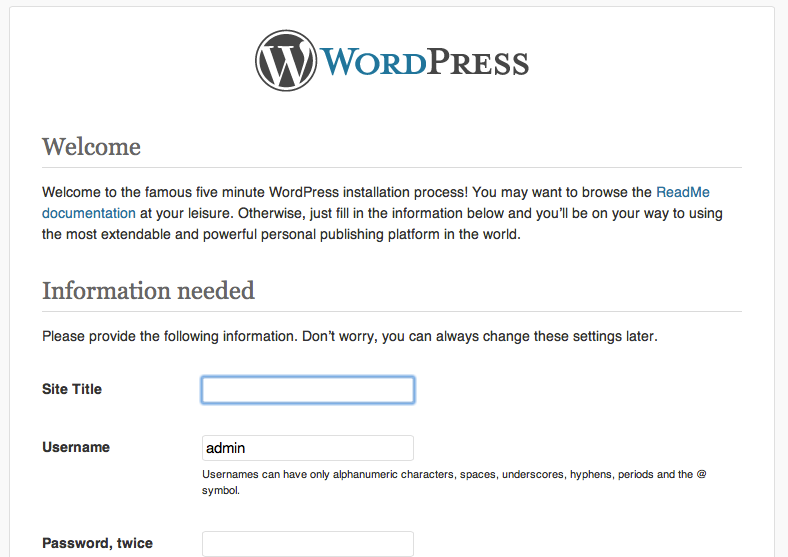Click the Username field containing admin
This screenshot has width=788, height=557.
pos(308,448)
